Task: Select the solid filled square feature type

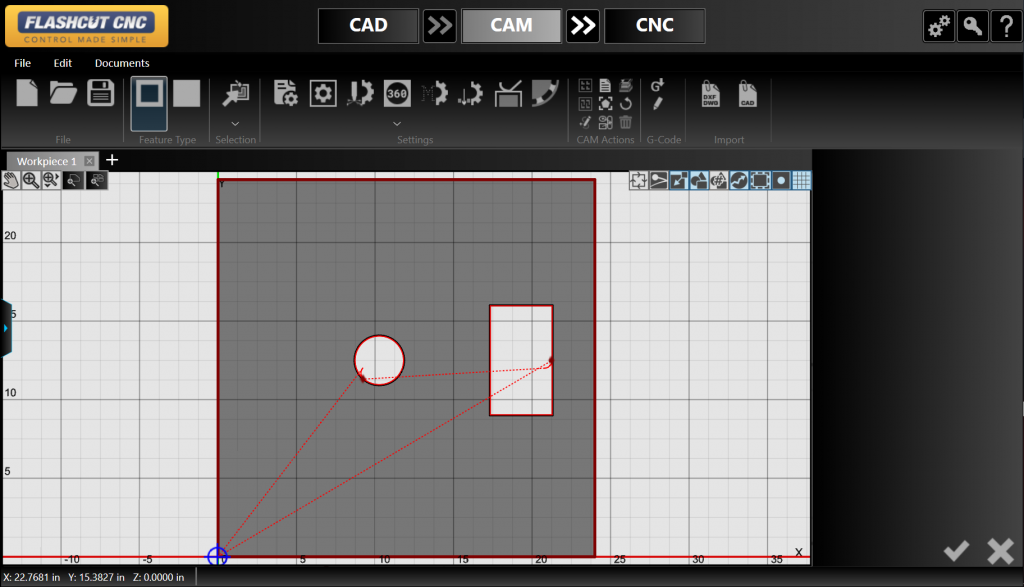Action: point(186,93)
